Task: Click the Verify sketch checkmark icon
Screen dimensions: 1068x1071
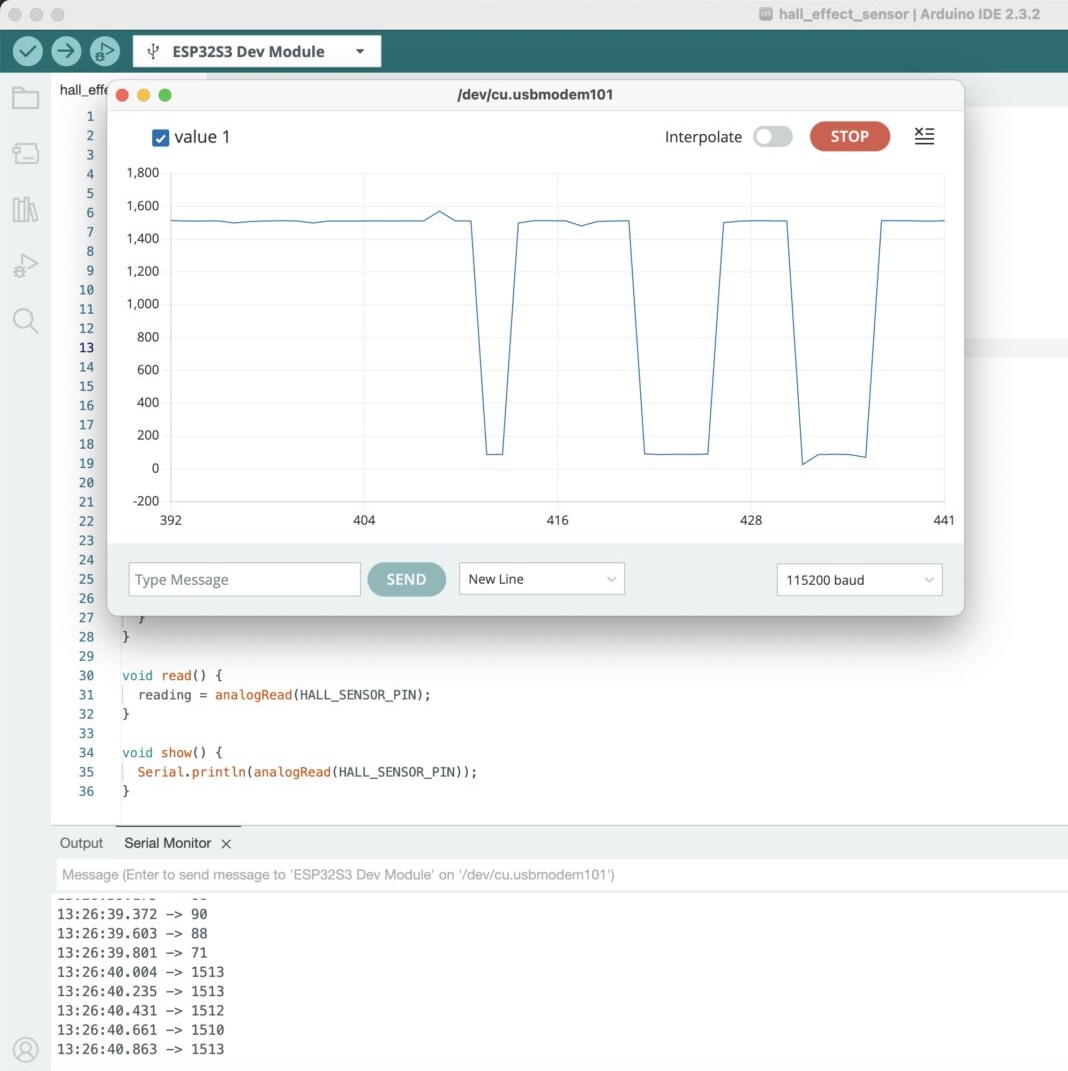Action: pyautogui.click(x=26, y=50)
